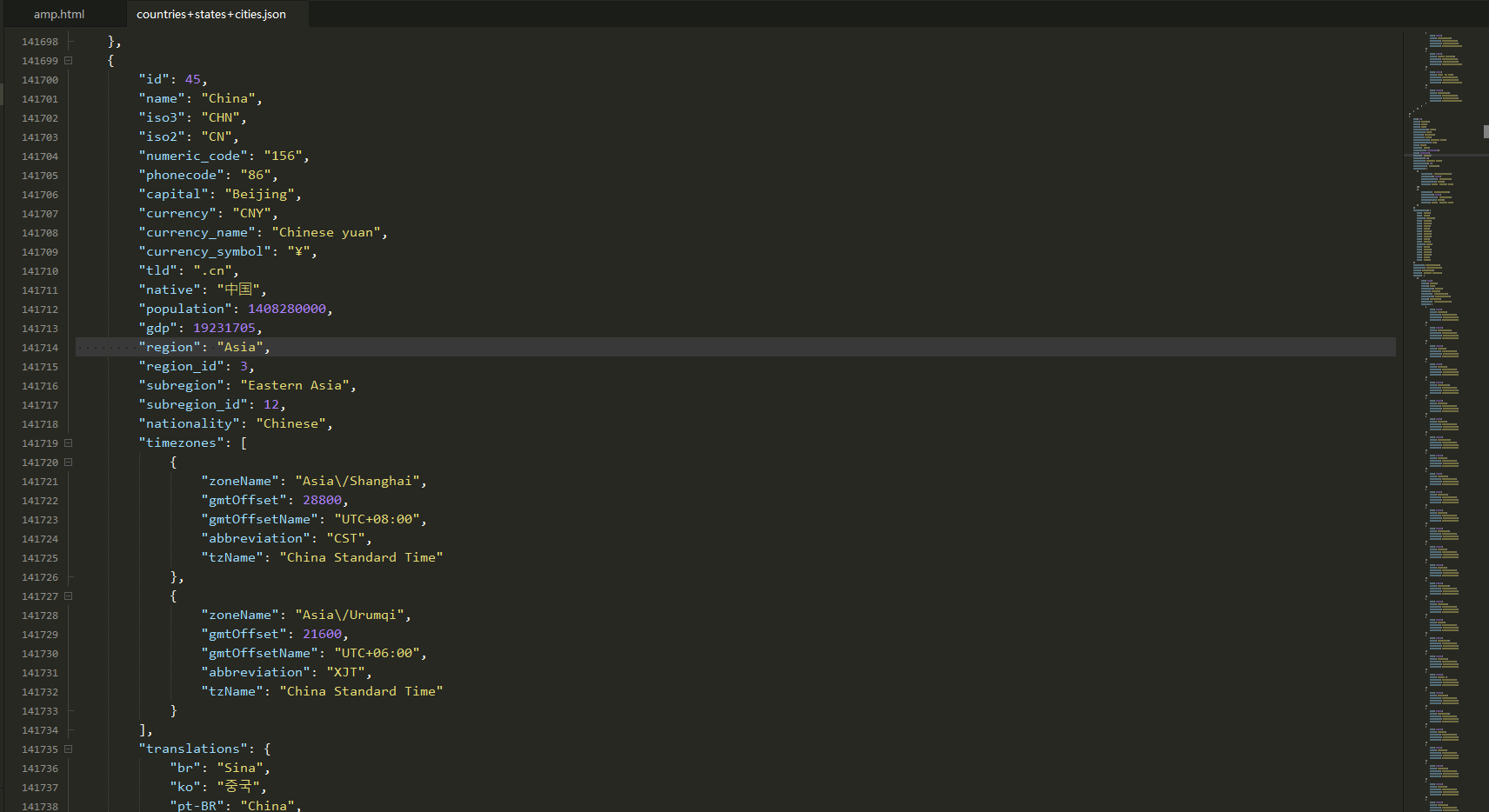1489x812 pixels.
Task: Click the Korean translation "중국"
Action: tap(241, 787)
